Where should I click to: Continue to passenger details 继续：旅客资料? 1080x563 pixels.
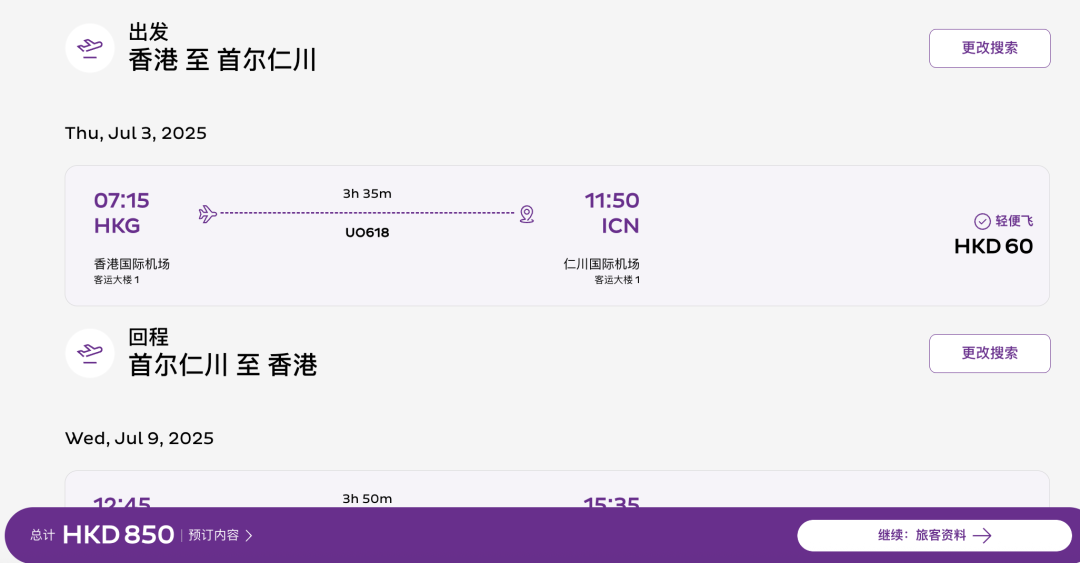click(935, 535)
